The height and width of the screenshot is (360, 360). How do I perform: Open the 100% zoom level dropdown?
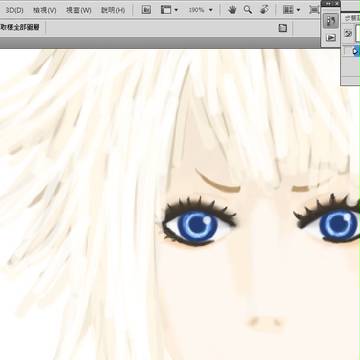pos(200,10)
